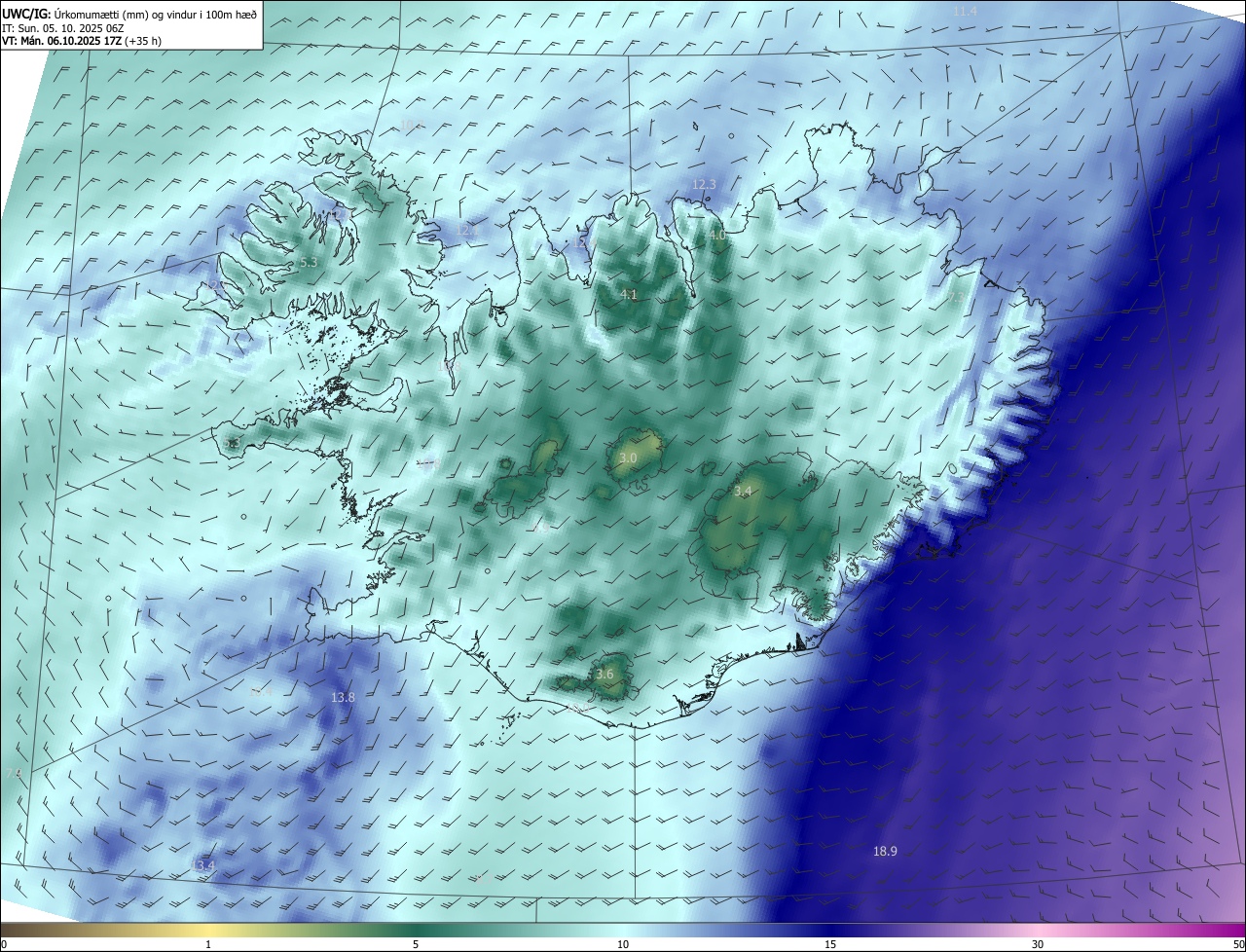Click the title 'UWC/IG: Úrkomumætti (mm) og vindur'

coord(129,14)
